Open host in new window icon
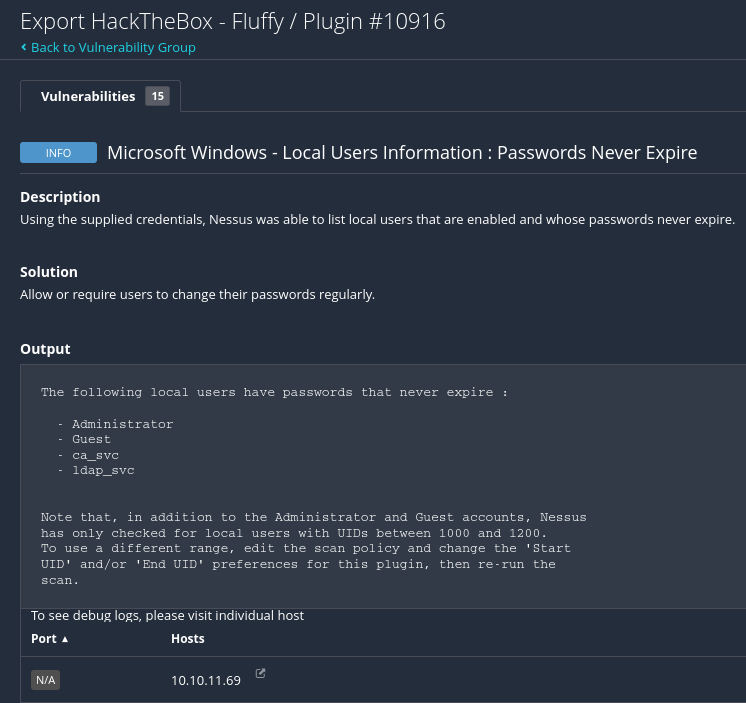746x703 pixels. [261, 674]
